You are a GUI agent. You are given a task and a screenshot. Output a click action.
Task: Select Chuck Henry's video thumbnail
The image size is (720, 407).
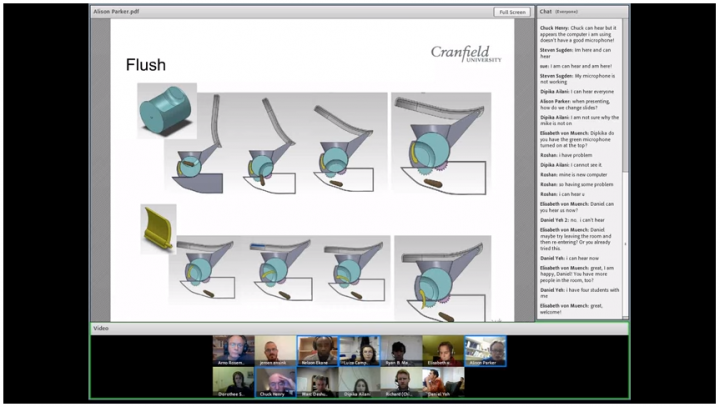pos(275,382)
